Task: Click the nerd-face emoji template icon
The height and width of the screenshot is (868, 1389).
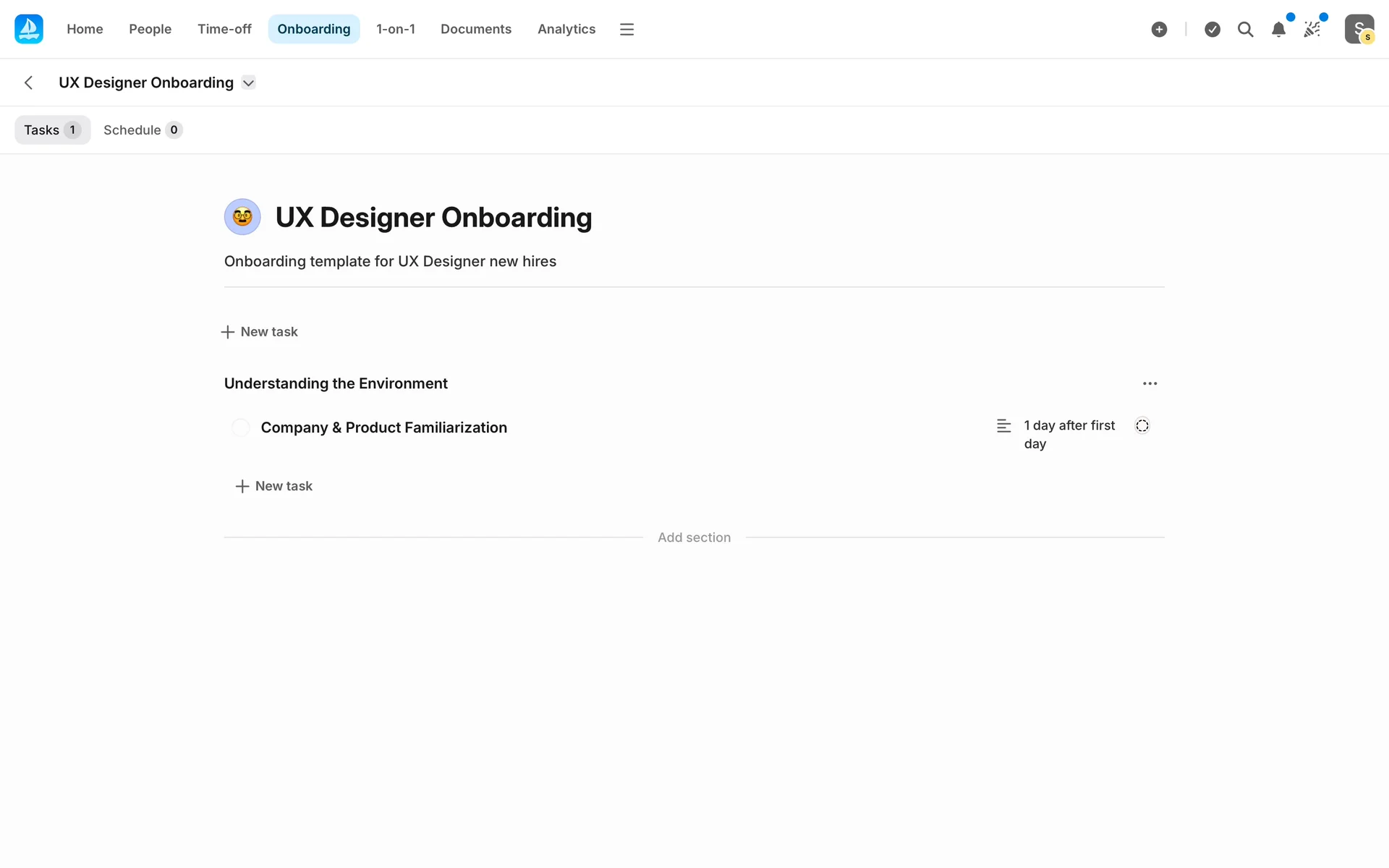Action: tap(242, 217)
